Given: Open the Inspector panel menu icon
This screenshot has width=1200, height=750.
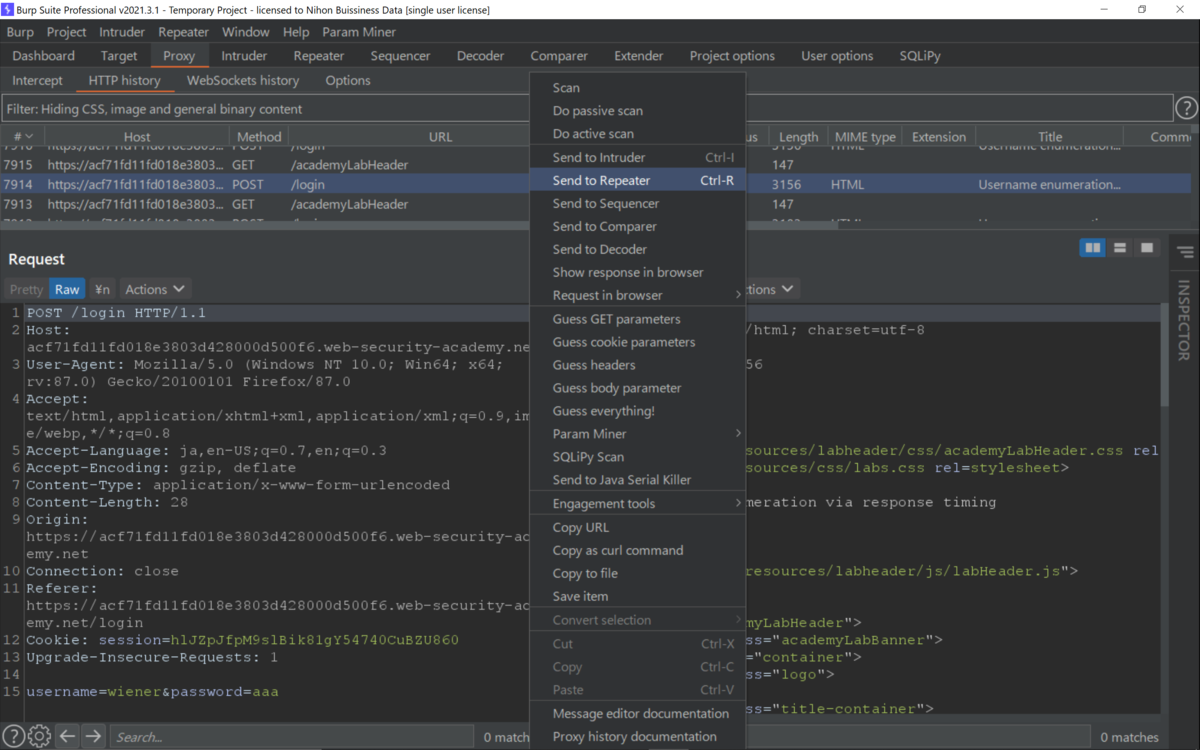Looking at the screenshot, I should pyautogui.click(x=1185, y=252).
